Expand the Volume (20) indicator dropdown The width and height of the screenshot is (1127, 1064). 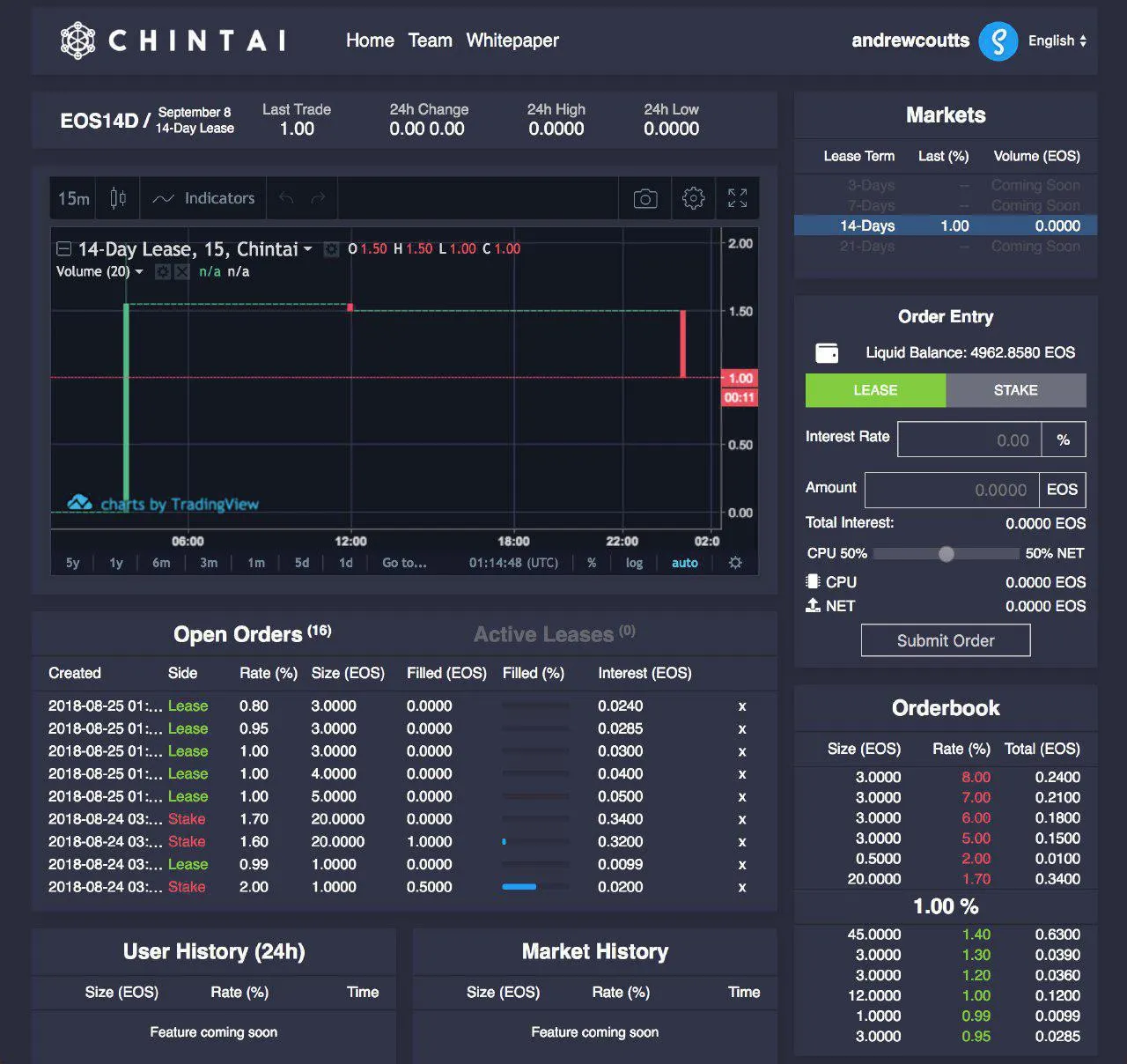pyautogui.click(x=139, y=272)
